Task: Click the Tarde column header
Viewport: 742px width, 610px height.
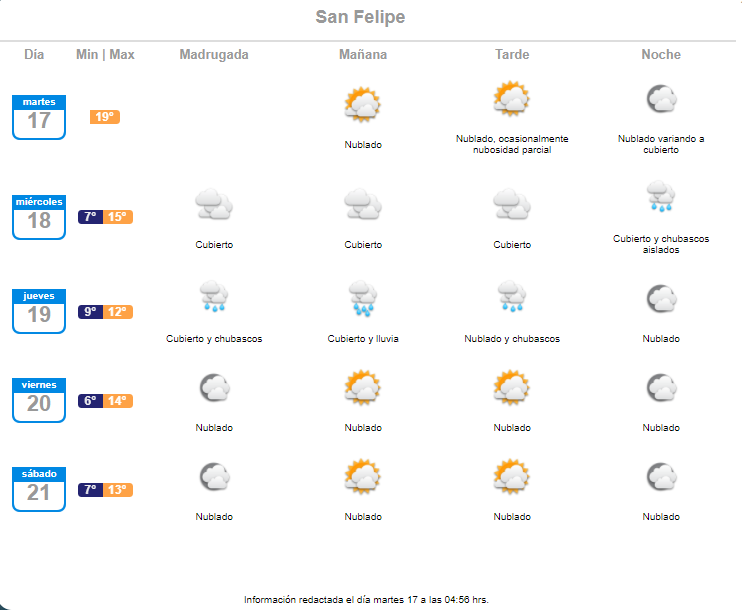Action: click(512, 54)
